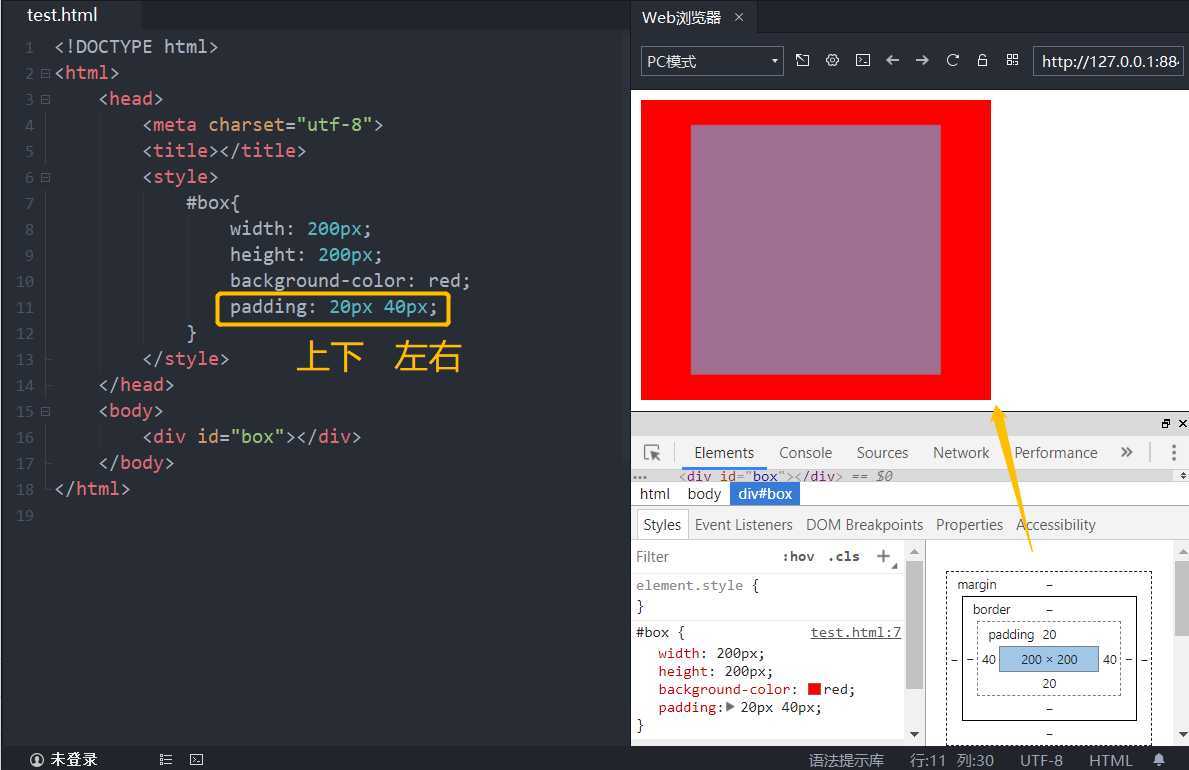The image size is (1189, 770).
Task: Switch to the Elements tab
Action: click(724, 453)
